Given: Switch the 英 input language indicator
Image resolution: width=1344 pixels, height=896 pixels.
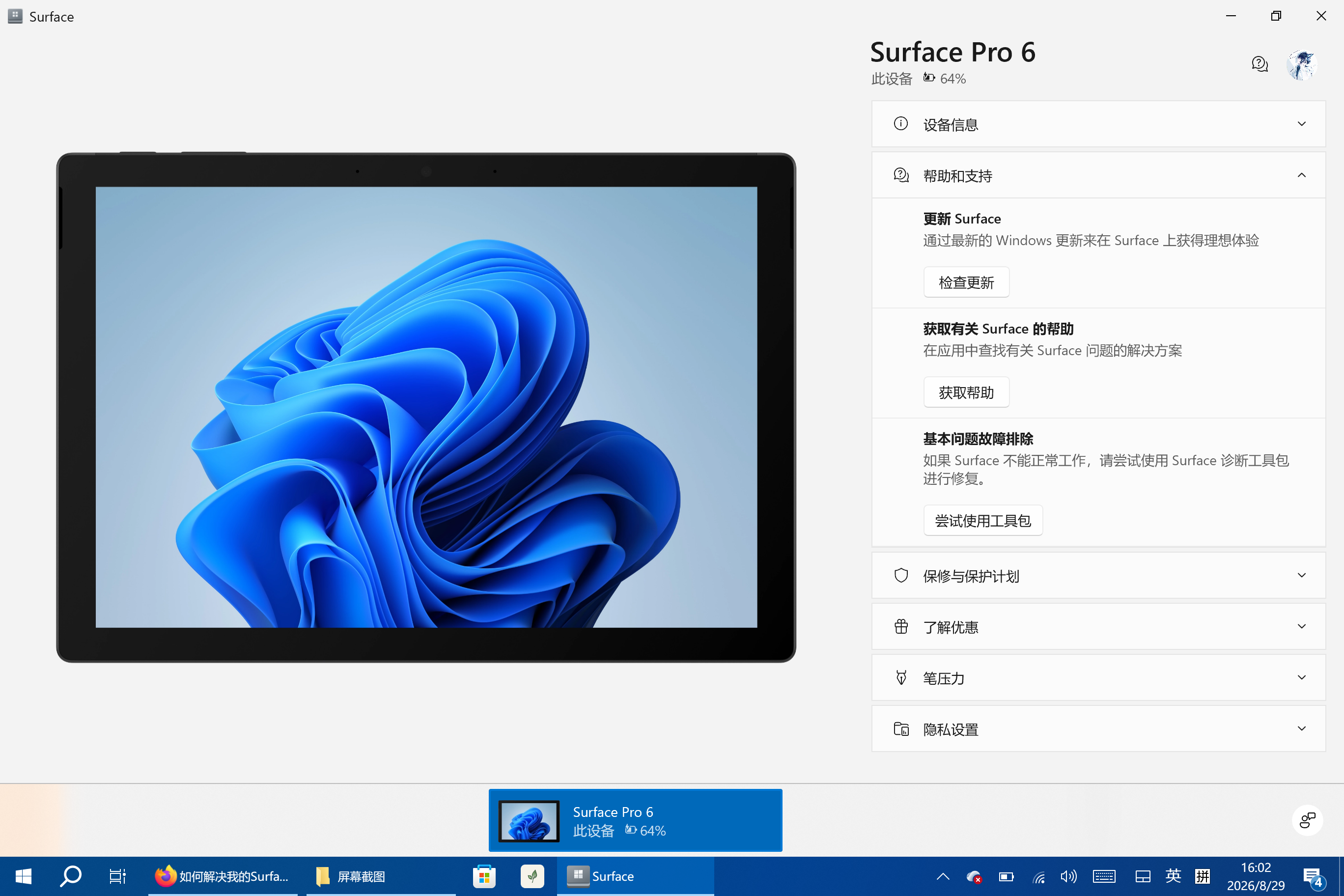Looking at the screenshot, I should point(1173,876).
